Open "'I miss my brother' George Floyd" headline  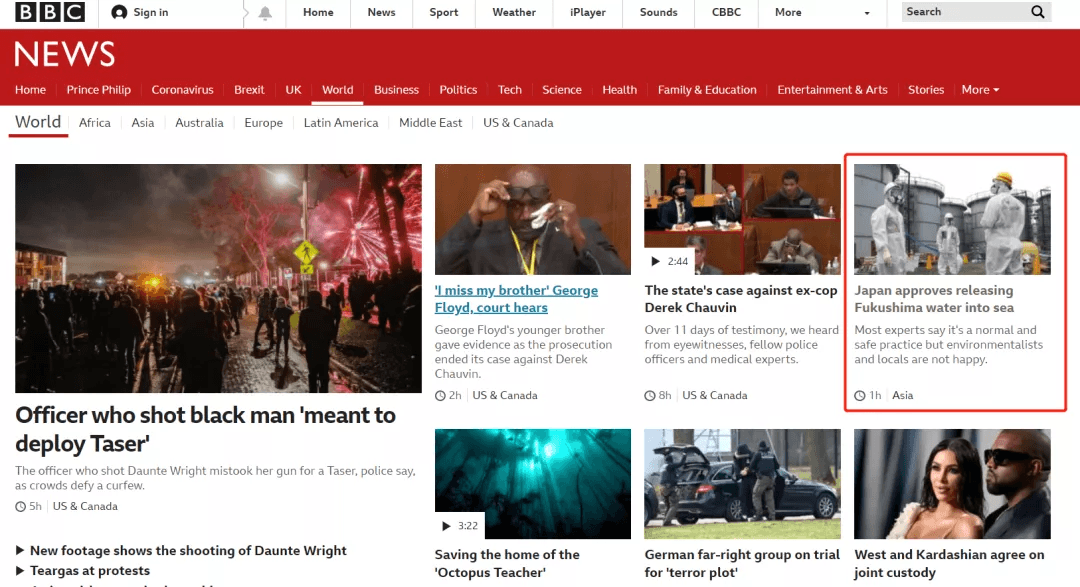coord(516,299)
